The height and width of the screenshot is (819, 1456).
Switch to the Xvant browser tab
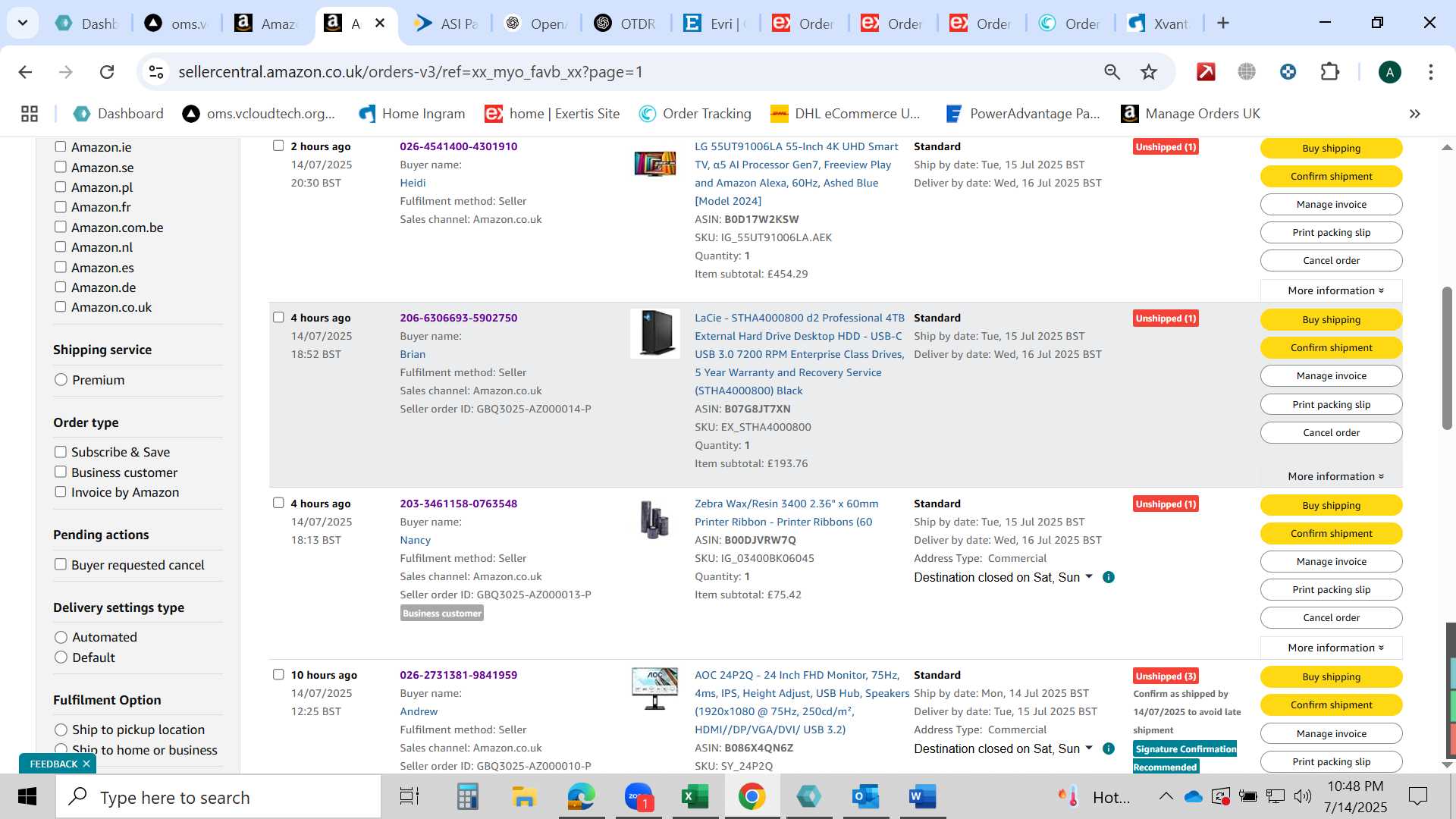[1158, 24]
